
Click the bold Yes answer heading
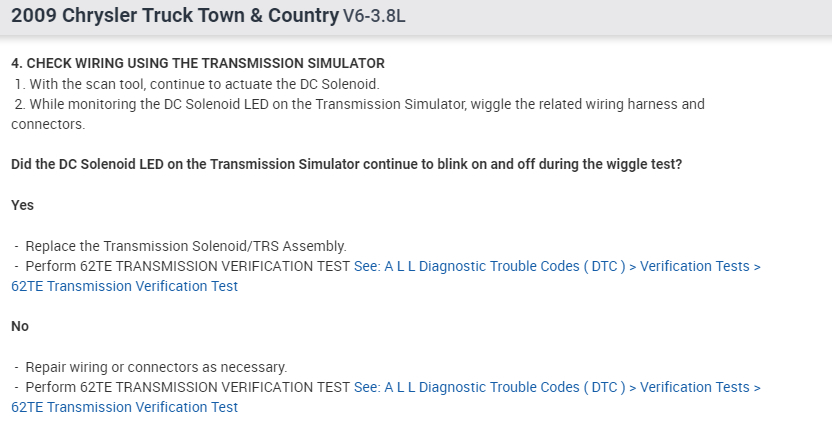pyautogui.click(x=23, y=204)
